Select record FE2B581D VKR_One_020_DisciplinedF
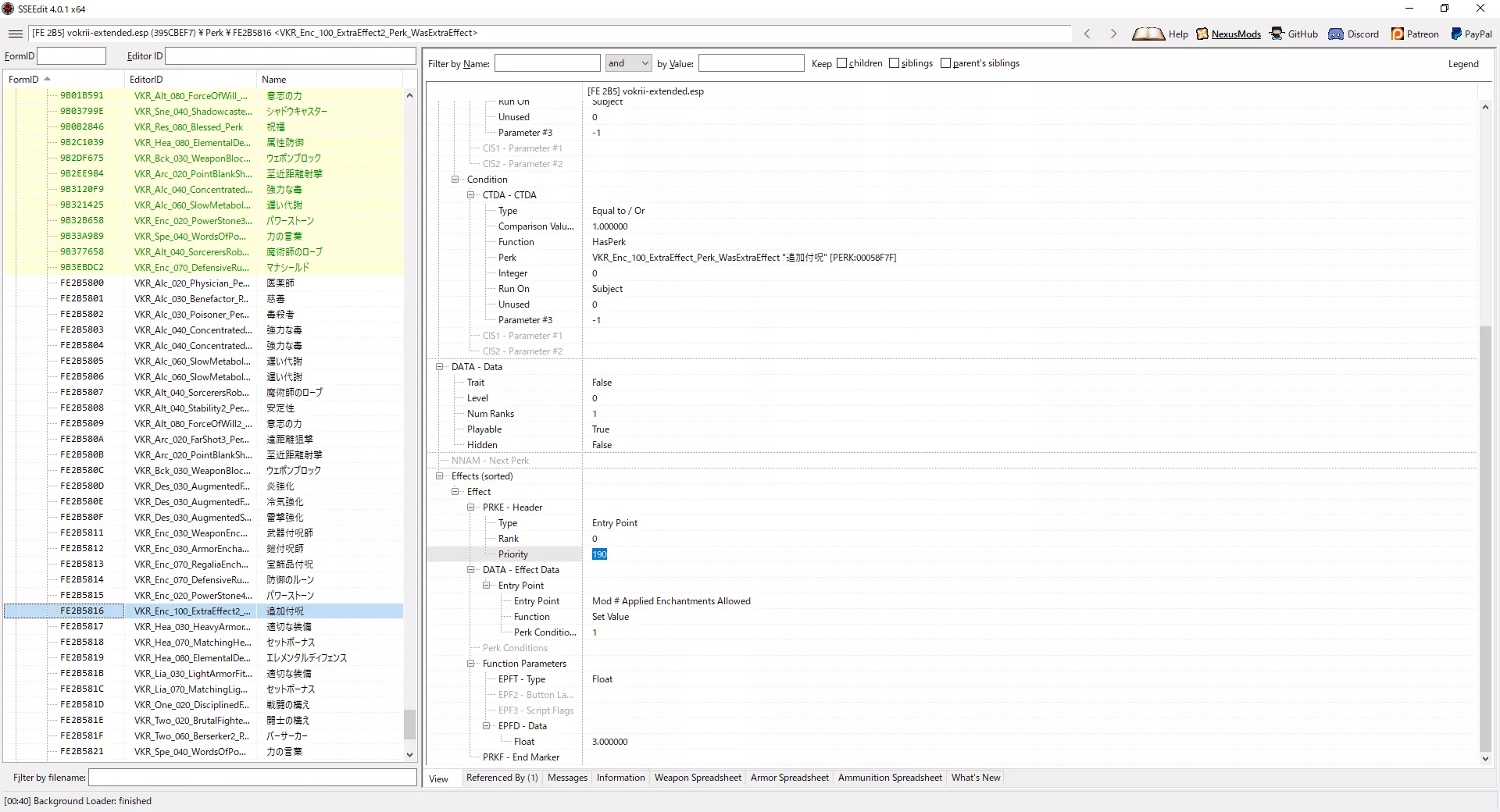Screen dimensions: 1500x812 pos(203,704)
